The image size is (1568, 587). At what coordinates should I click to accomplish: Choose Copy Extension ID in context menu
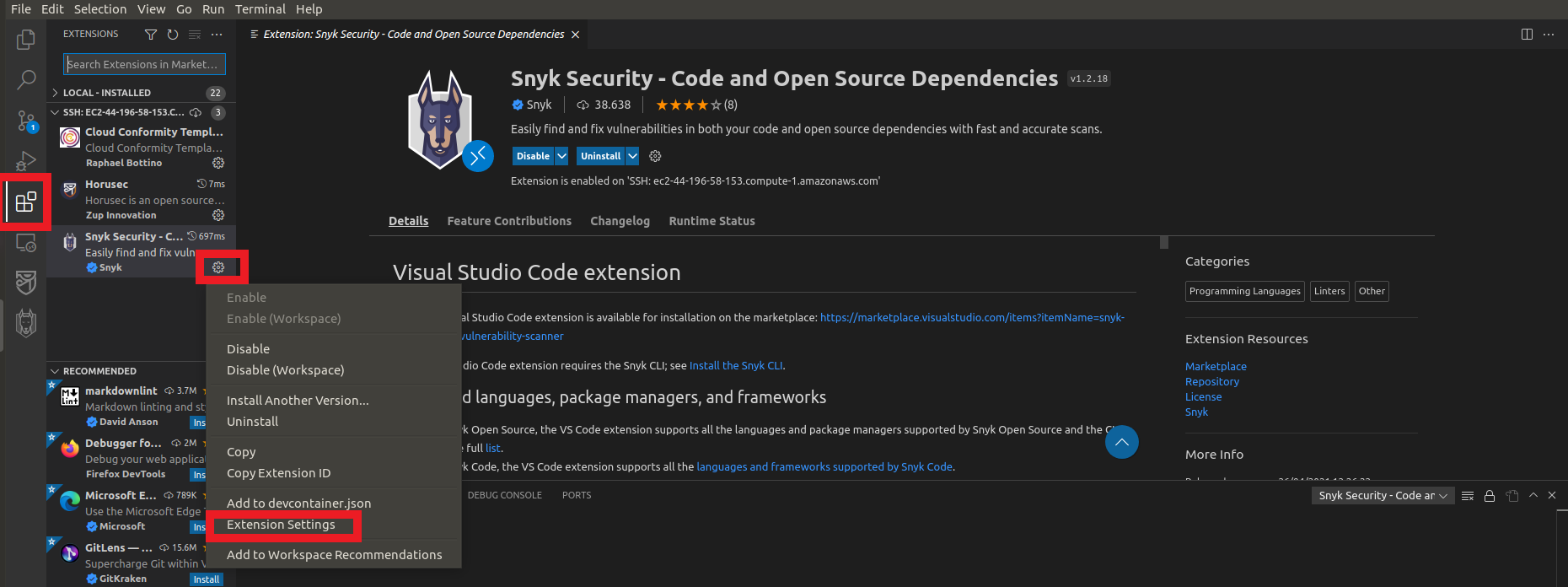334,473
